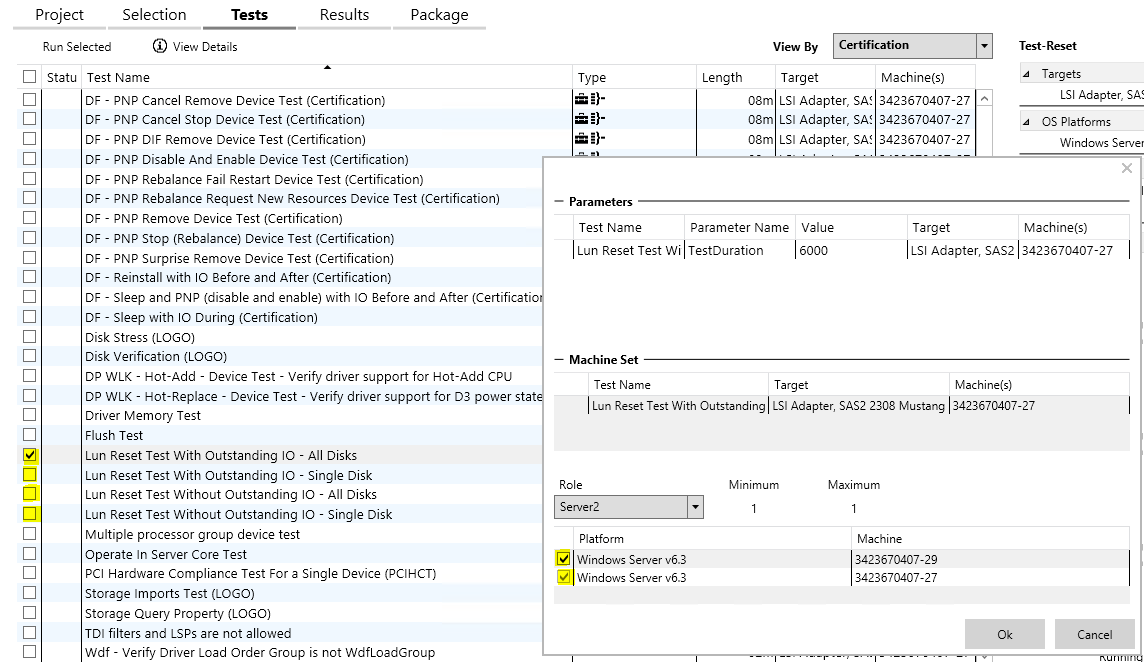Uncheck Lun Reset With Outstanding IO All Disks
Image resolution: width=1144 pixels, height=662 pixels.
(x=30, y=456)
